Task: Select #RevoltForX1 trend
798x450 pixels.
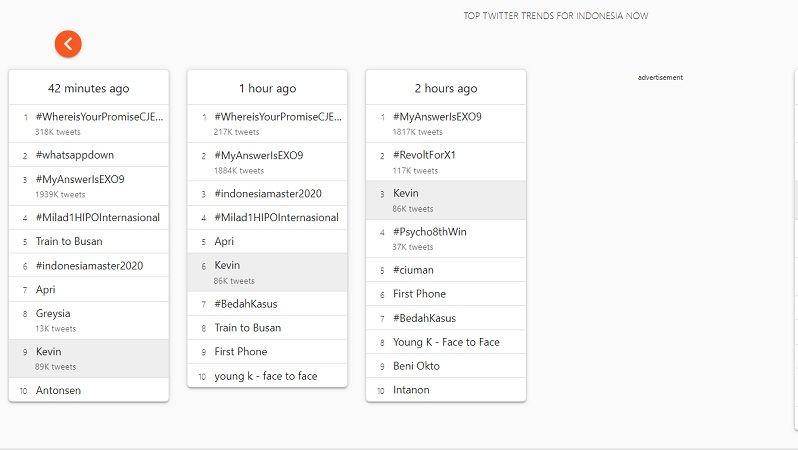Action: [446, 162]
